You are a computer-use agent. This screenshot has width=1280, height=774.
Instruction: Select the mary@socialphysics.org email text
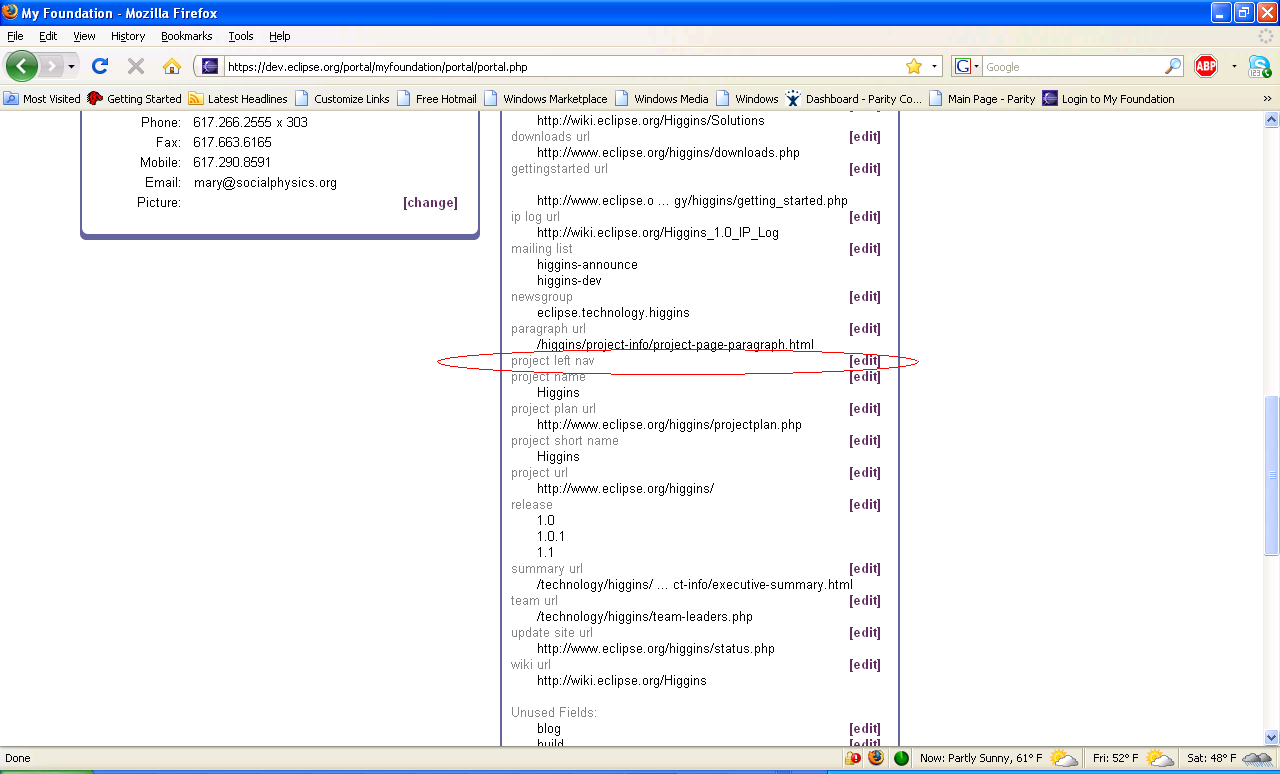coord(265,183)
